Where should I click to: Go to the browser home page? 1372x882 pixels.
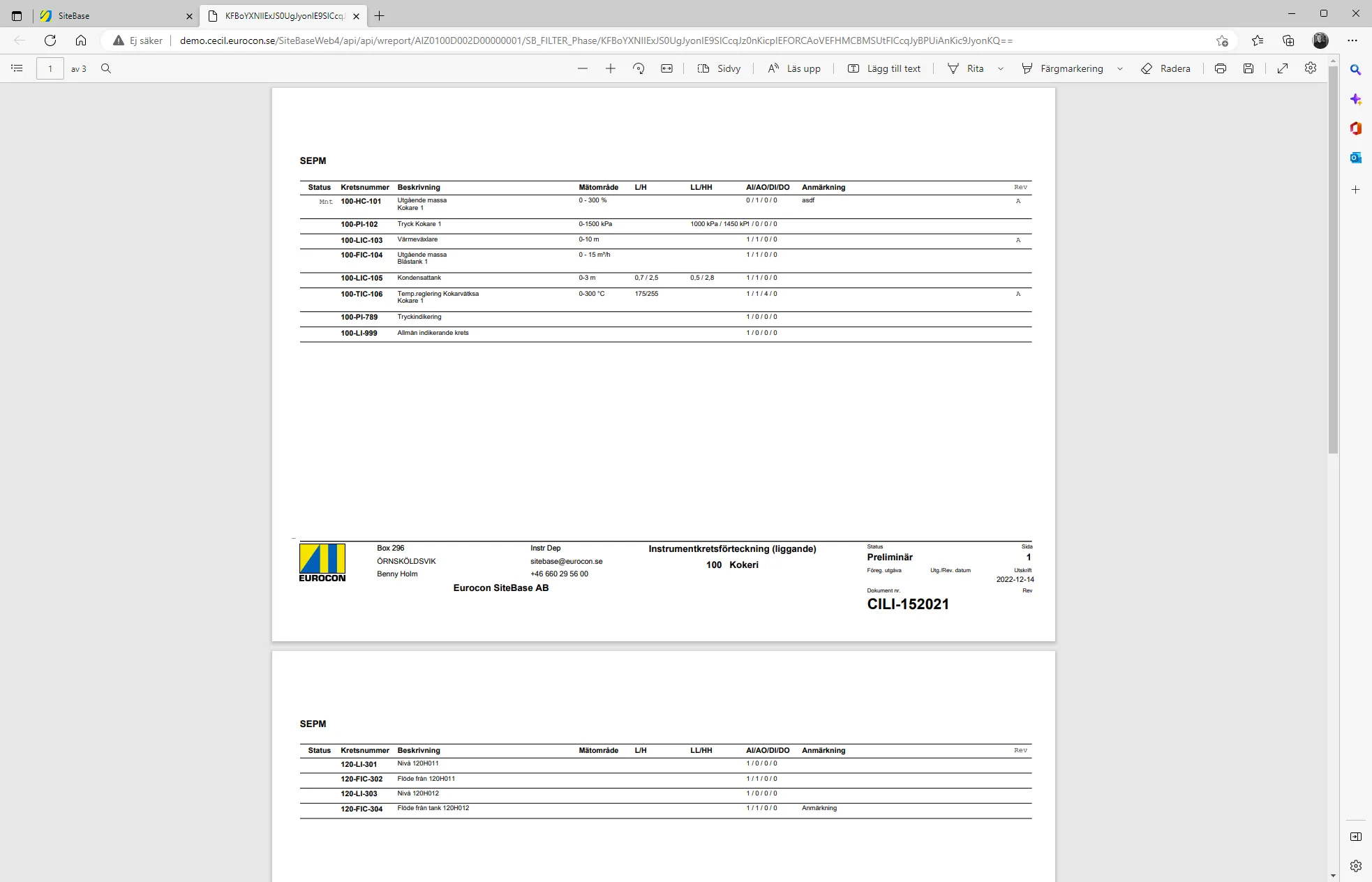pyautogui.click(x=81, y=40)
